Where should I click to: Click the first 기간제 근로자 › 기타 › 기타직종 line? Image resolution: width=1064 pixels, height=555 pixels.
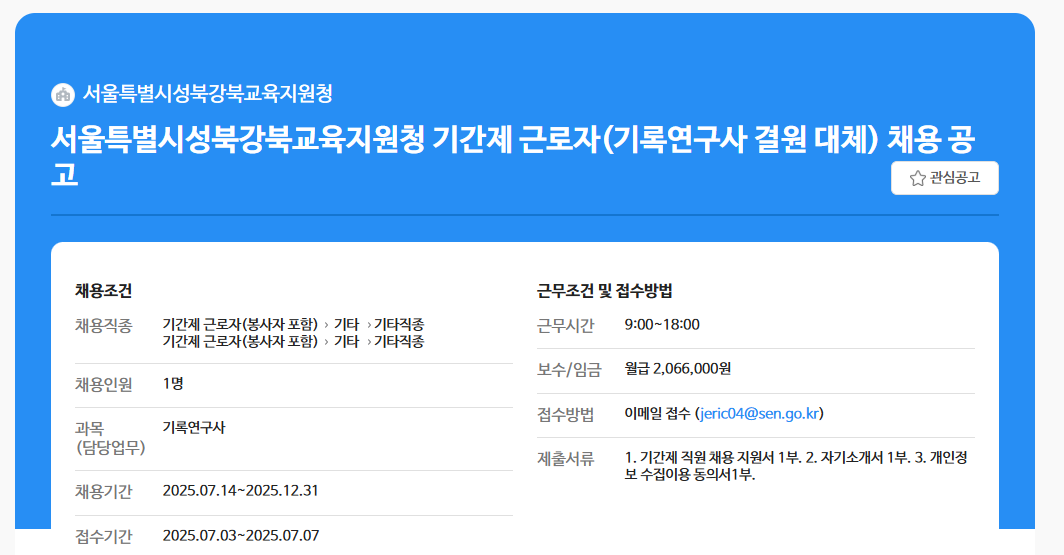(293, 324)
